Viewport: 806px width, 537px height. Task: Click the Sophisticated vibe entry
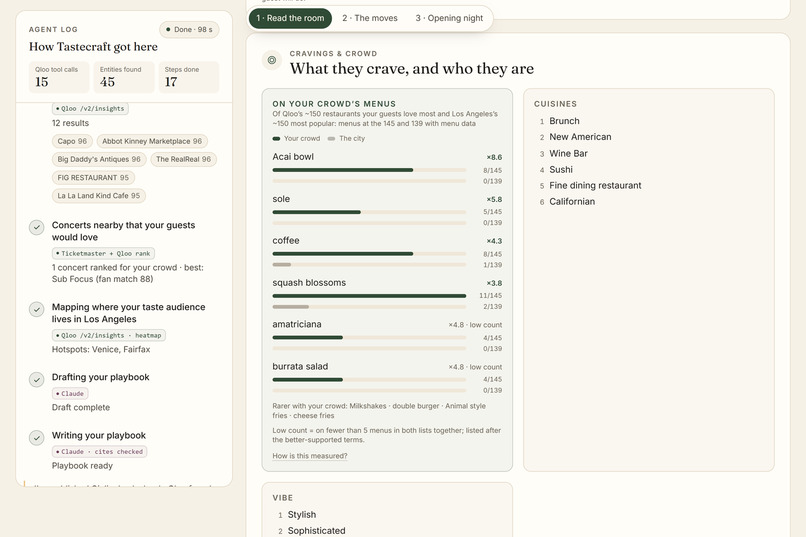point(316,530)
